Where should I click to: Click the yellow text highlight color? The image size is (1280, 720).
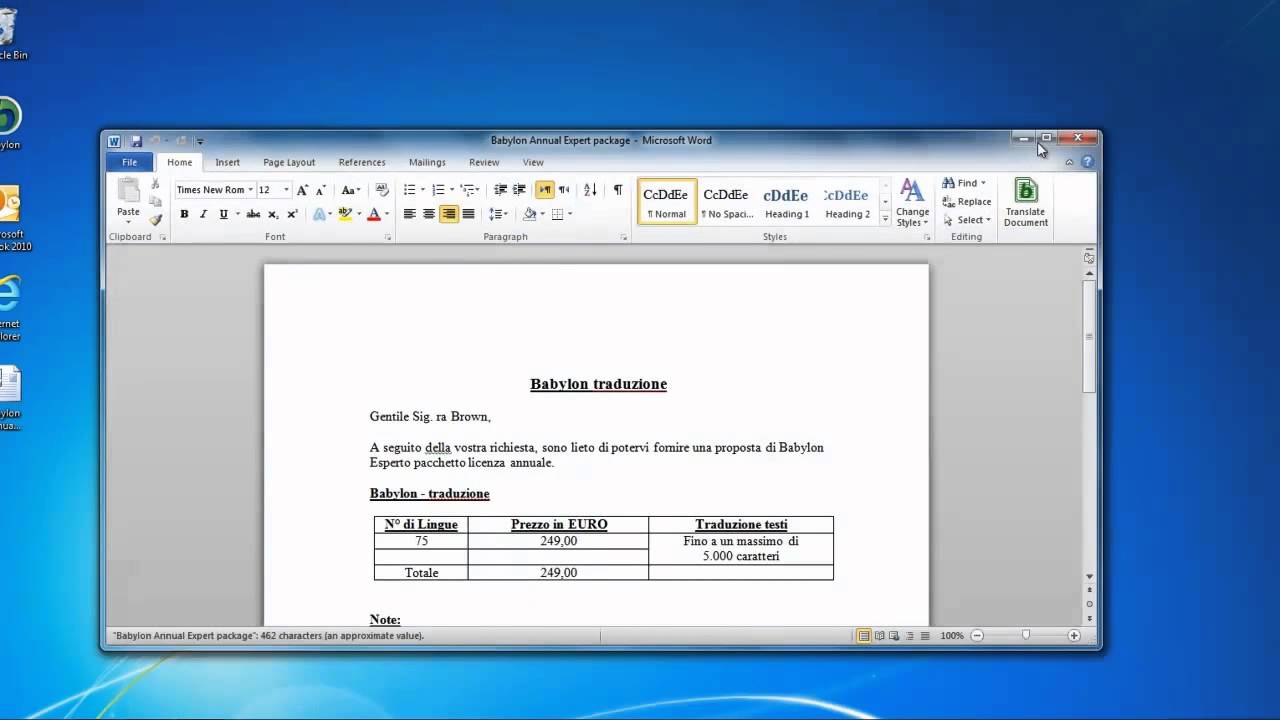pos(344,214)
